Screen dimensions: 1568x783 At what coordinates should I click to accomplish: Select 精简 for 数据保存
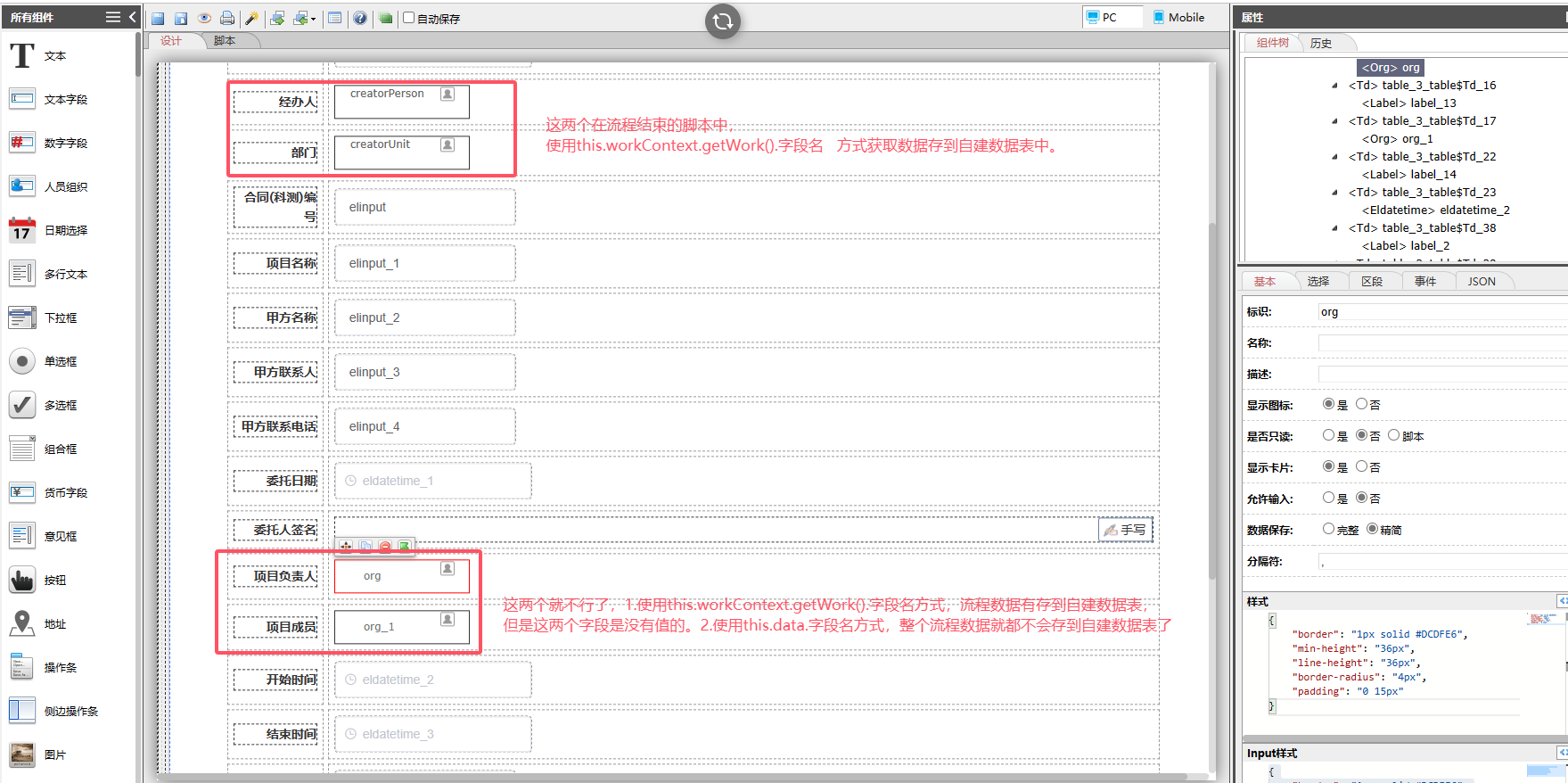pyautogui.click(x=1372, y=529)
